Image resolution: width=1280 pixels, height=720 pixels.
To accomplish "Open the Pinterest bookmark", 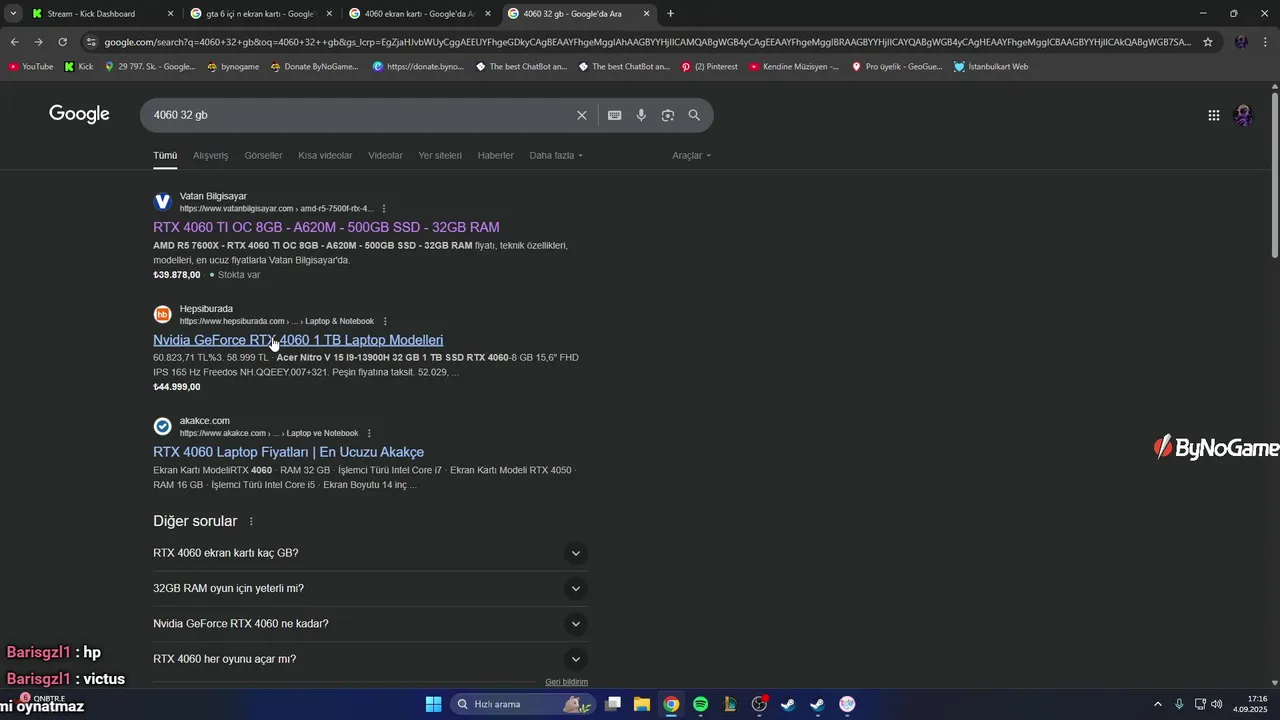I will (x=709, y=67).
